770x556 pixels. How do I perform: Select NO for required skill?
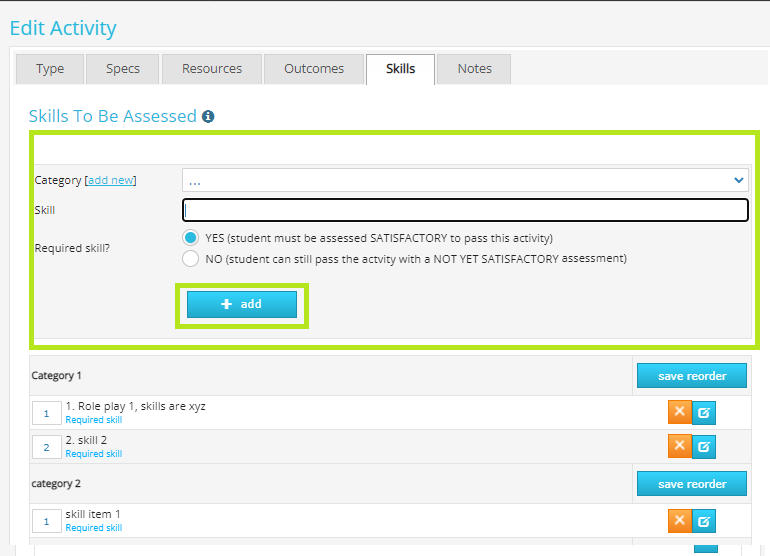[x=190, y=258]
